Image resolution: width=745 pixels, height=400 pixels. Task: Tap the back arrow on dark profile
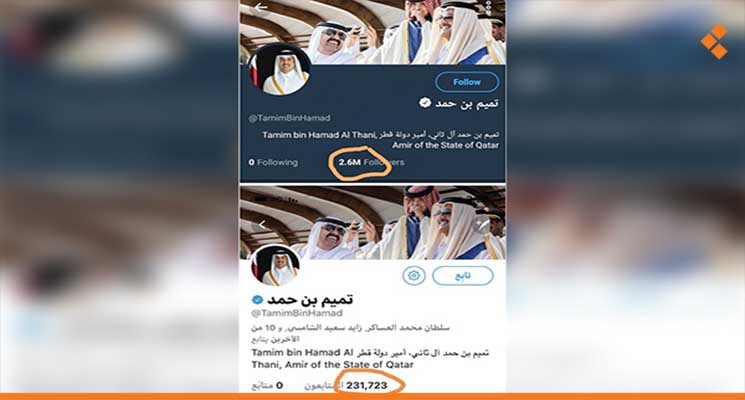coord(261,7)
